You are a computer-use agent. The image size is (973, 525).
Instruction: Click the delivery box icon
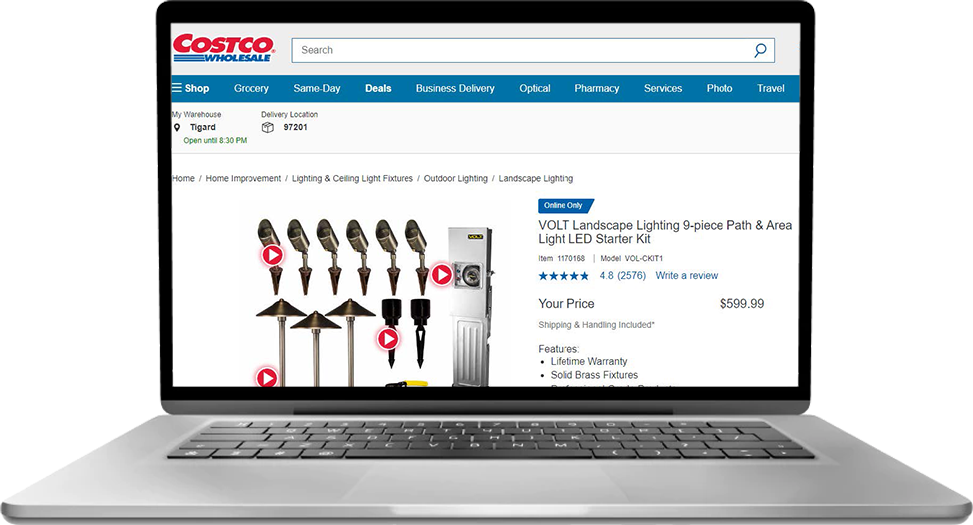267,127
